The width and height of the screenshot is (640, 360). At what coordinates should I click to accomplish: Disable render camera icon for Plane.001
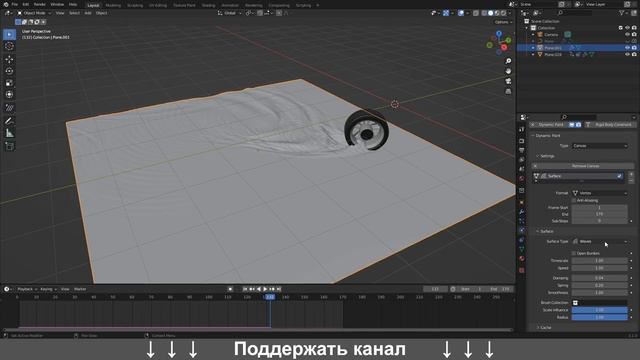pyautogui.click(x=634, y=48)
